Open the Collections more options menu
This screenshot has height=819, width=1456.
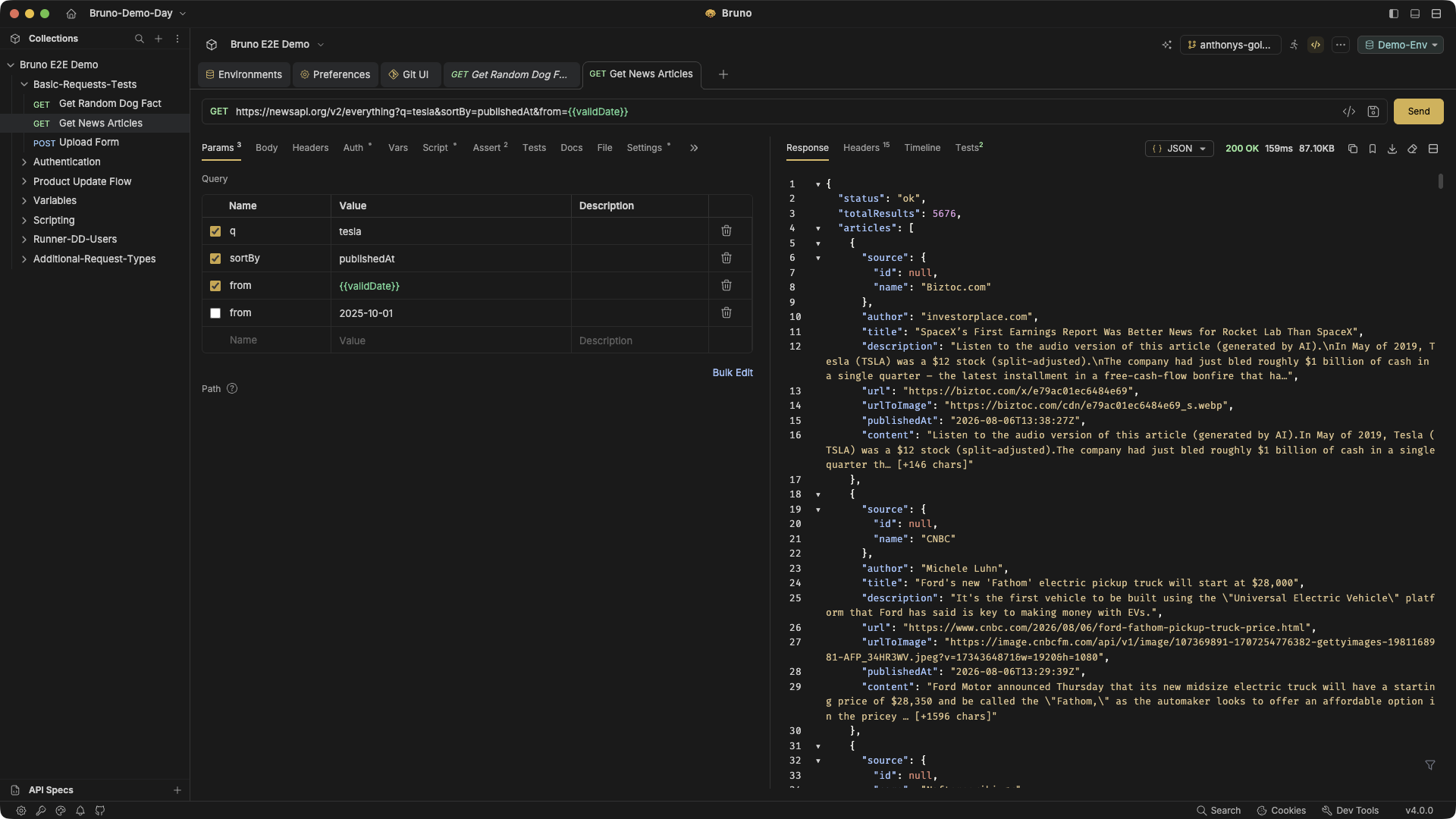coord(177,39)
